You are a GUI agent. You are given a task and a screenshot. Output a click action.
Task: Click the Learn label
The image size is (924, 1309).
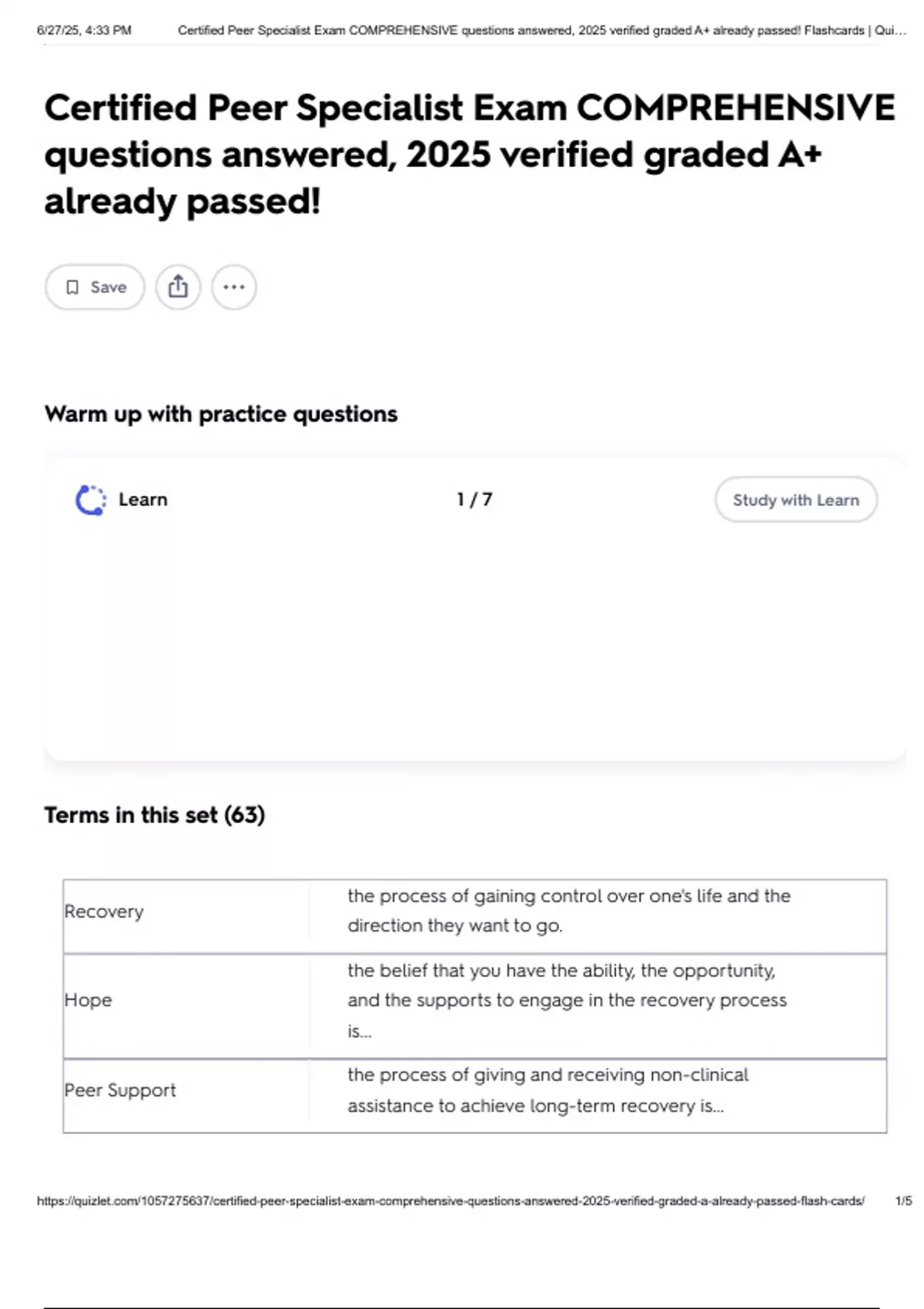[x=143, y=500]
